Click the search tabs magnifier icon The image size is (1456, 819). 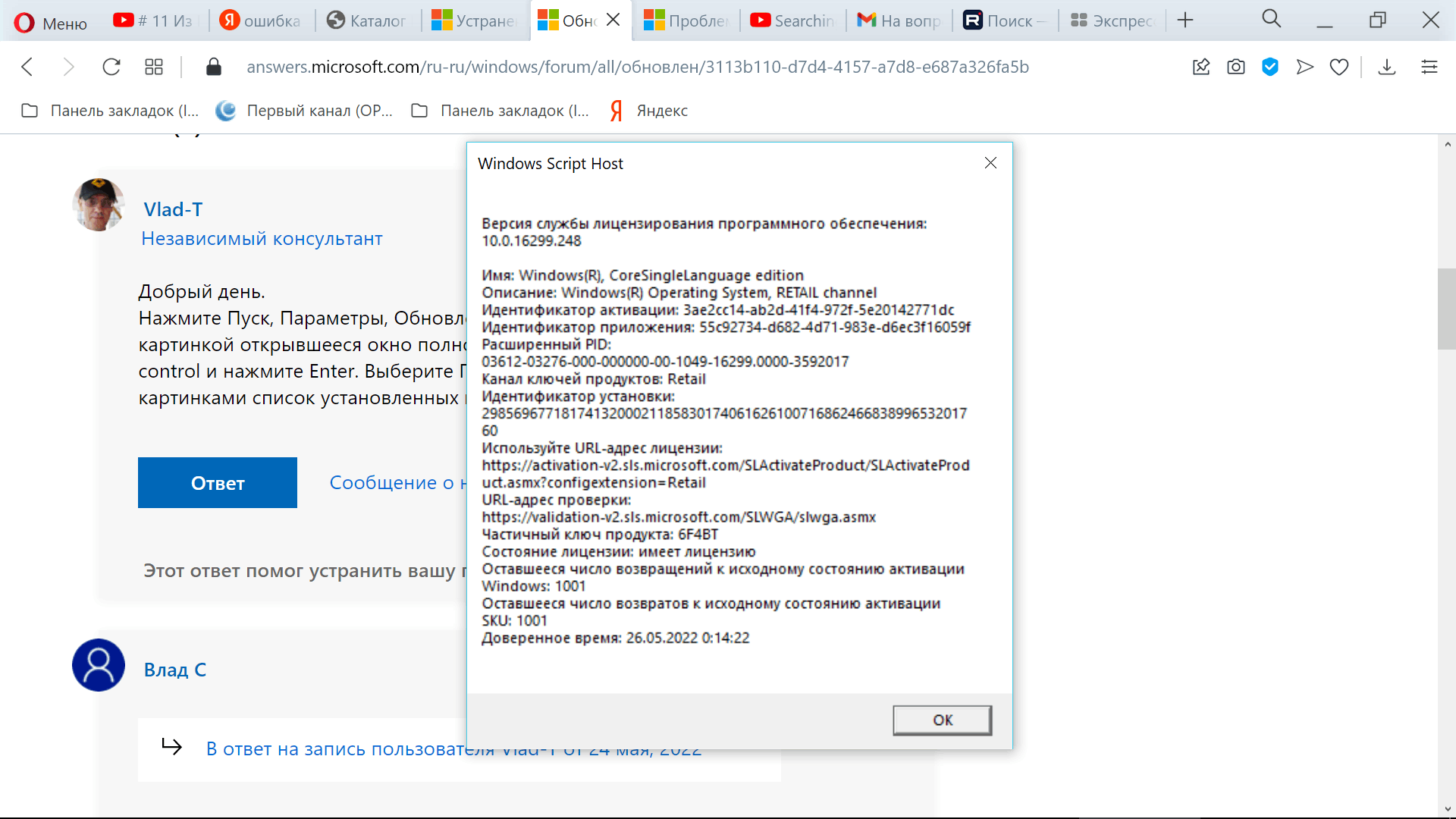(1272, 20)
